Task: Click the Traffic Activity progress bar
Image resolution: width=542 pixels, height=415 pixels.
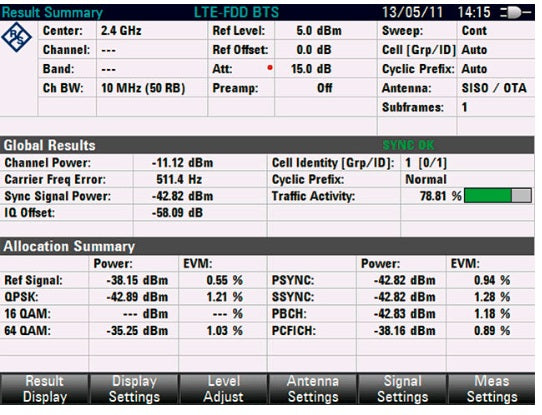Action: (x=498, y=196)
